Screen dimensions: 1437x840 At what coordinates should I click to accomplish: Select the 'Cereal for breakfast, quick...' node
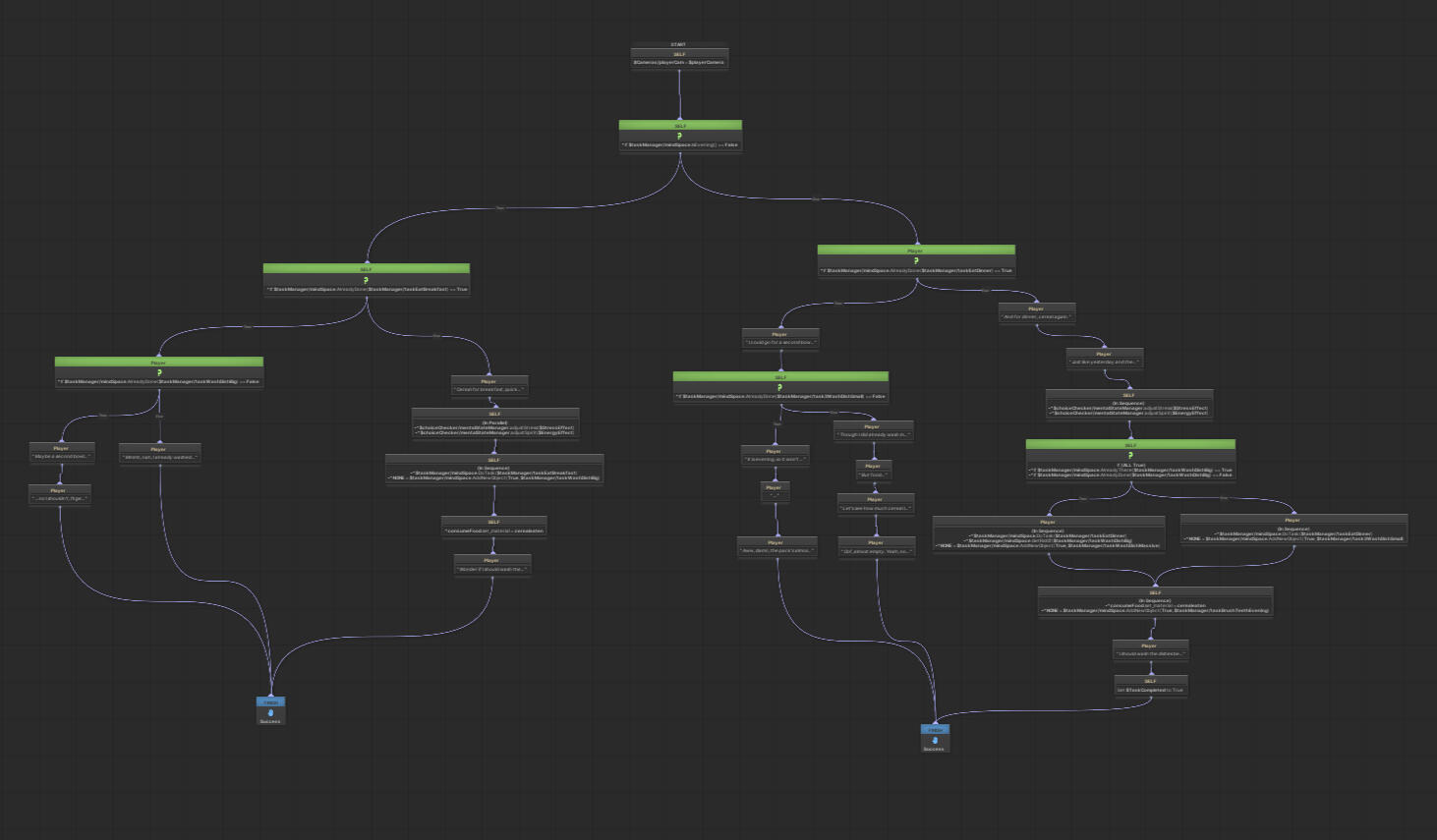pos(489,385)
